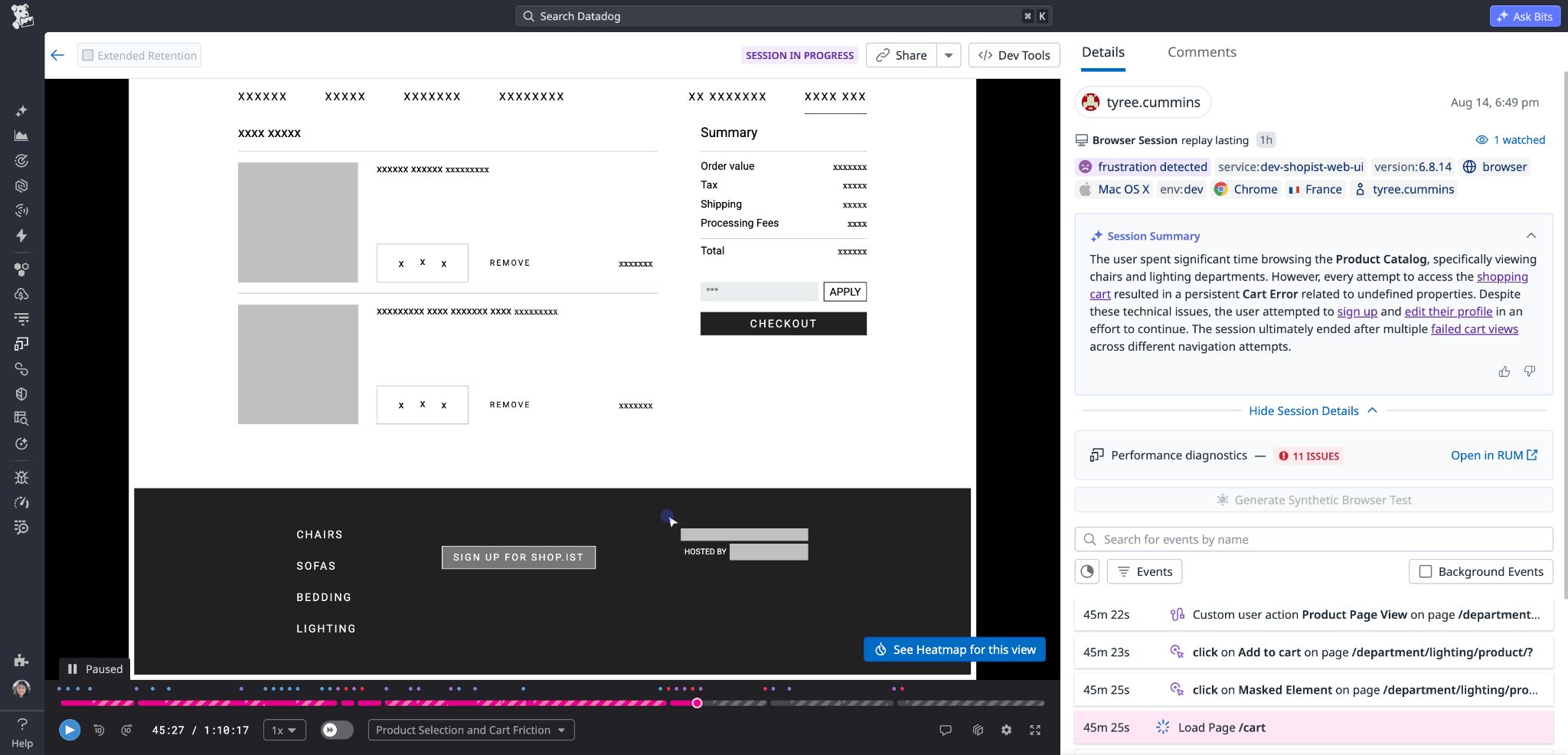
Task: Click Generate Synthetic Browser Test
Action: click(1314, 500)
